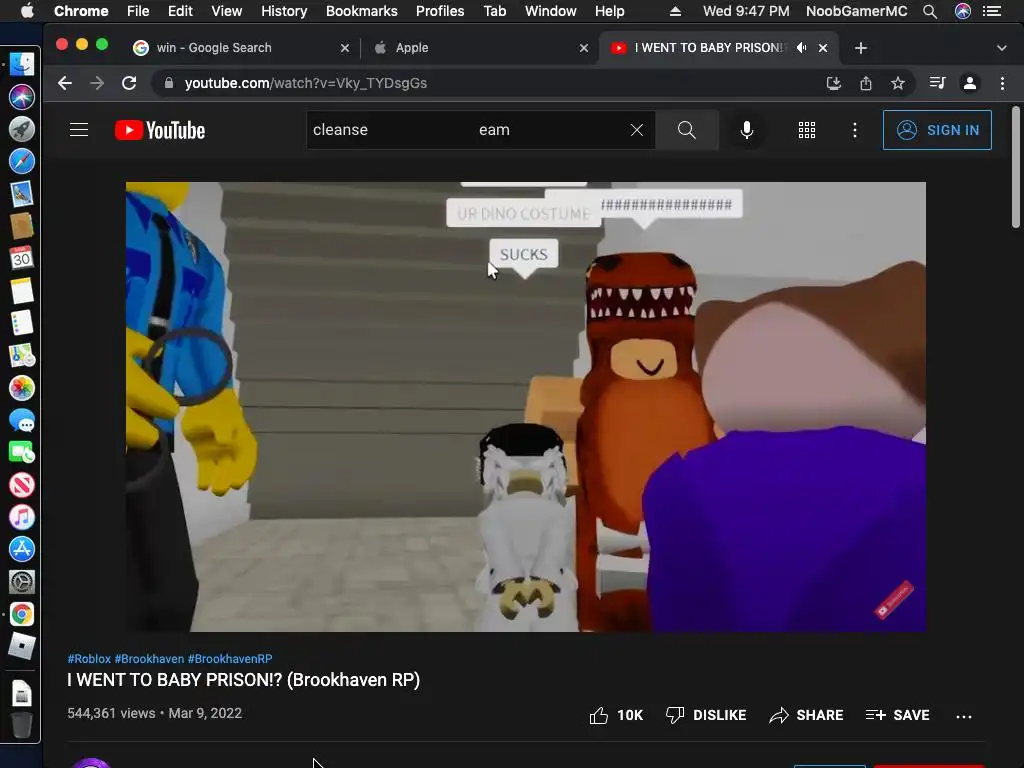Open Control Center in menu bar
This screenshot has height=768, width=1024.
click(x=992, y=11)
